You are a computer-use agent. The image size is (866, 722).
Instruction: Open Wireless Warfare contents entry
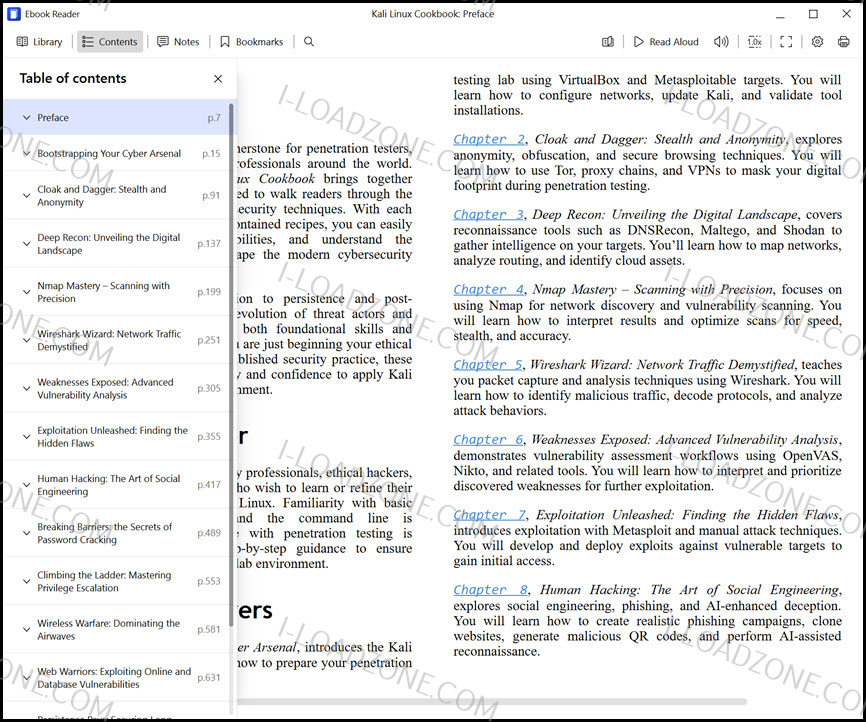click(117, 629)
